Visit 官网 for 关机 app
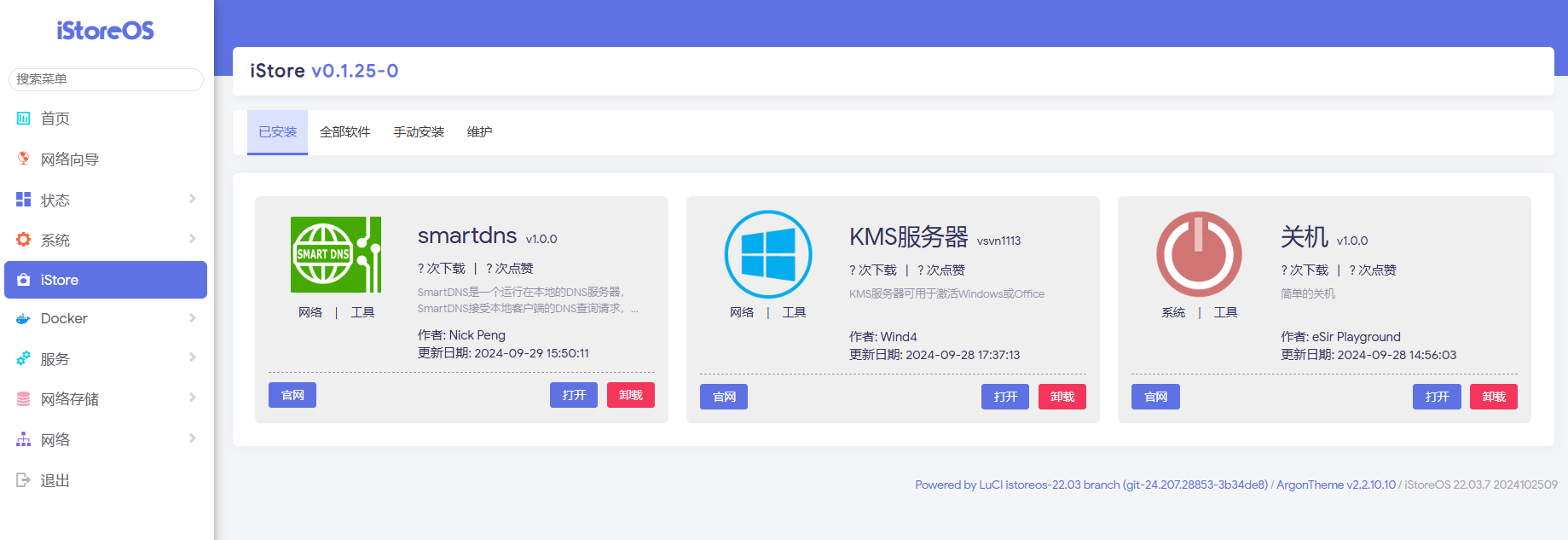This screenshot has width=1568, height=540. pos(1155,397)
